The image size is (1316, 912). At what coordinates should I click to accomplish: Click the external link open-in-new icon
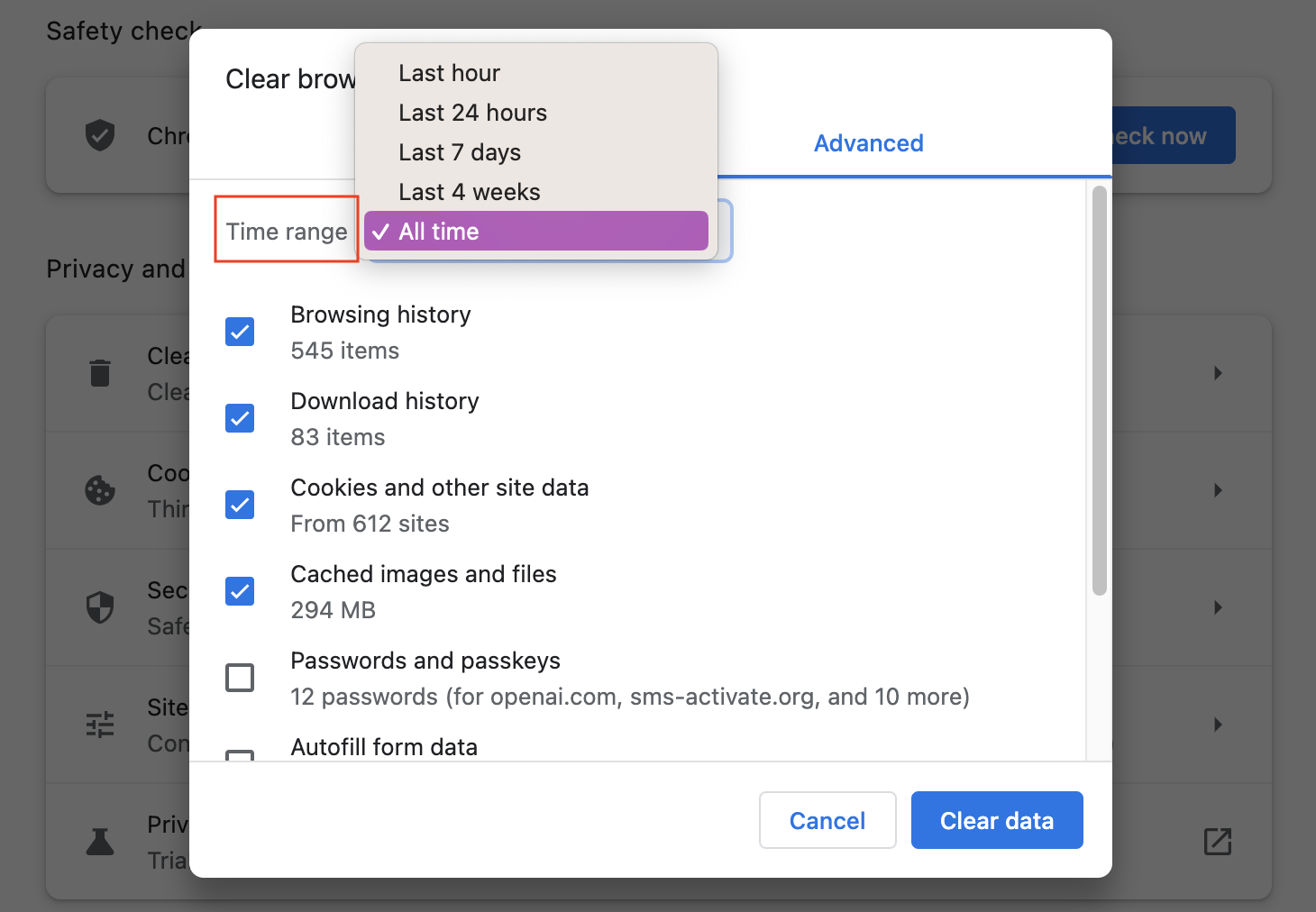pyautogui.click(x=1218, y=842)
